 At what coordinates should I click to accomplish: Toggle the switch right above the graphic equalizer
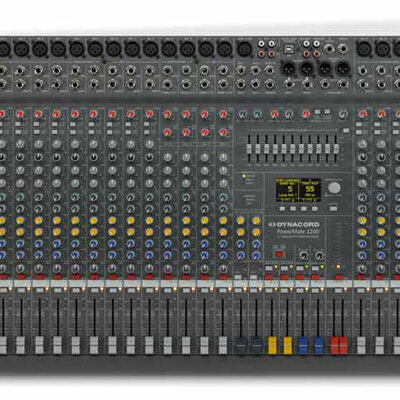click(x=346, y=130)
